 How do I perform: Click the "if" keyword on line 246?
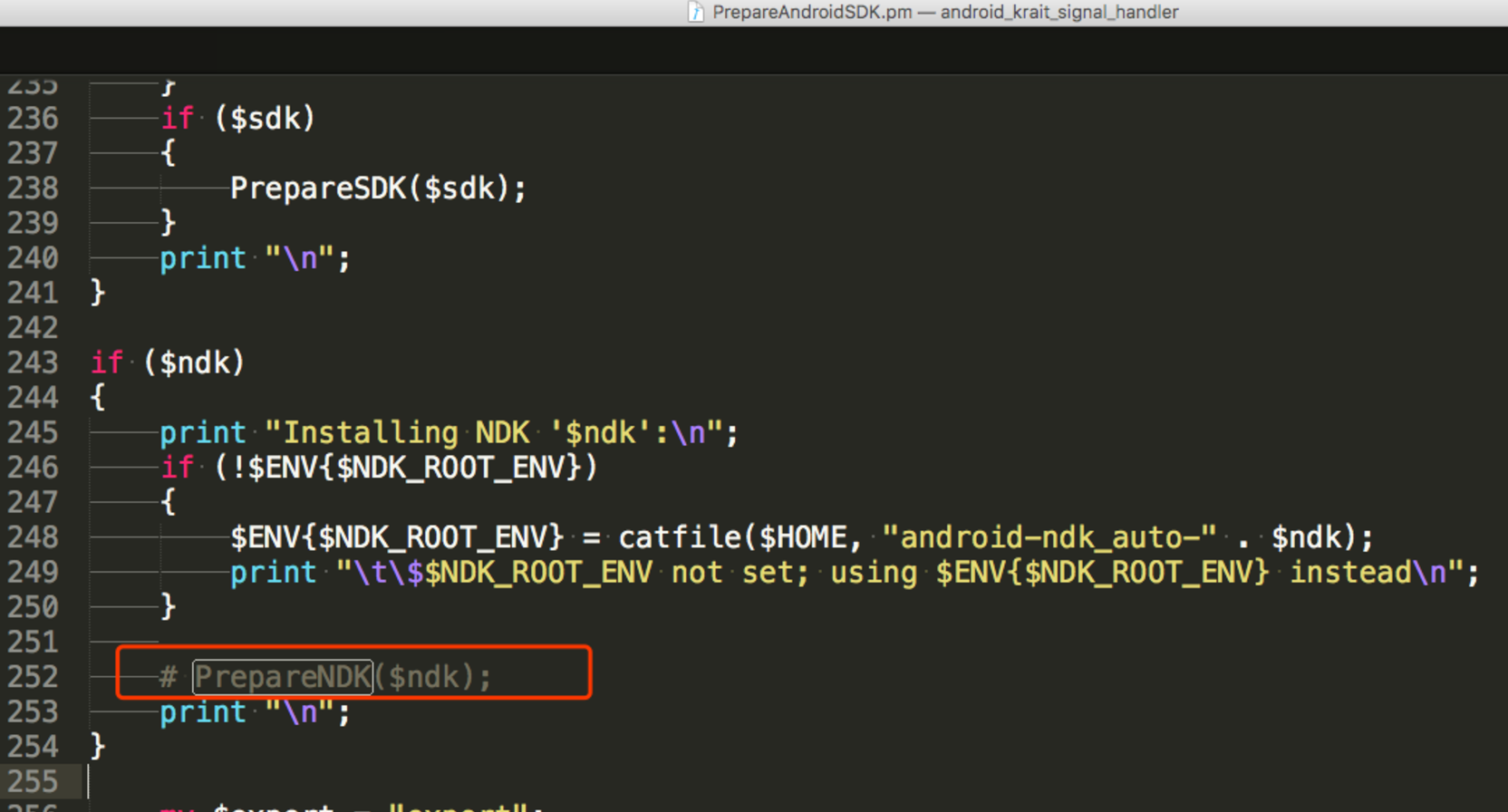pyautogui.click(x=177, y=468)
